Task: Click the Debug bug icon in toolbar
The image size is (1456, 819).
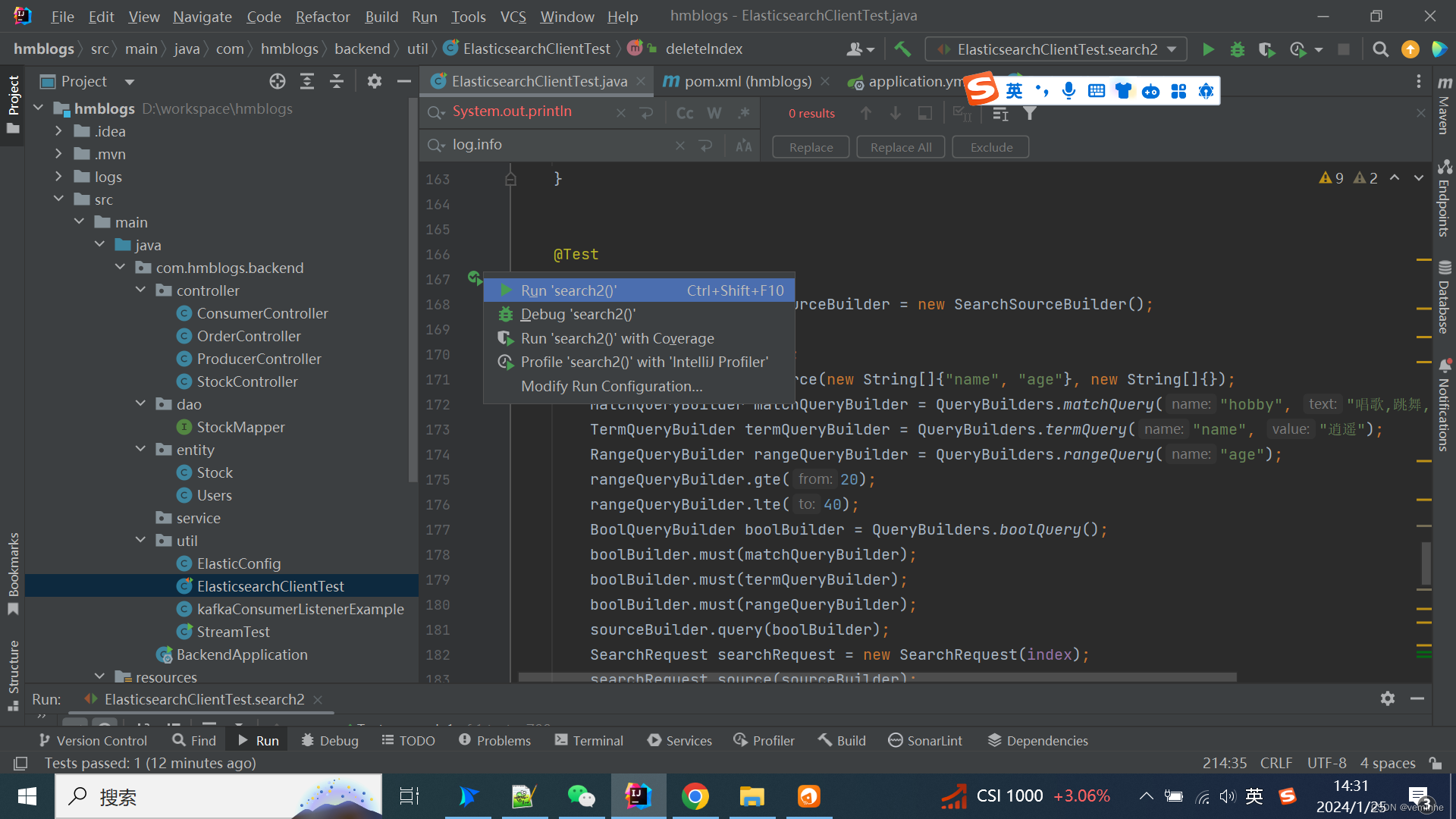Action: coord(1238,49)
